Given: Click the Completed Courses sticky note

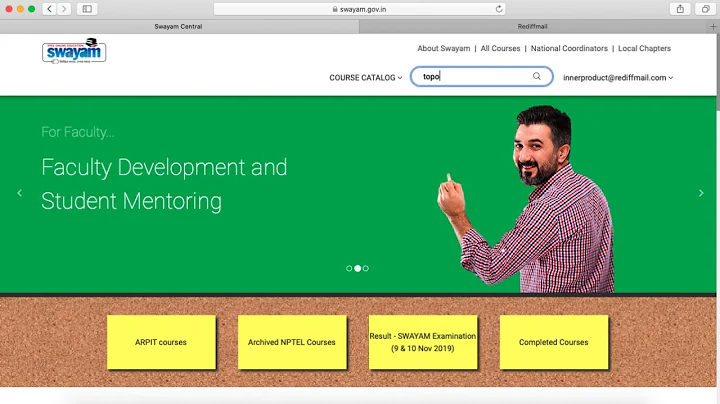Looking at the screenshot, I should (554, 342).
